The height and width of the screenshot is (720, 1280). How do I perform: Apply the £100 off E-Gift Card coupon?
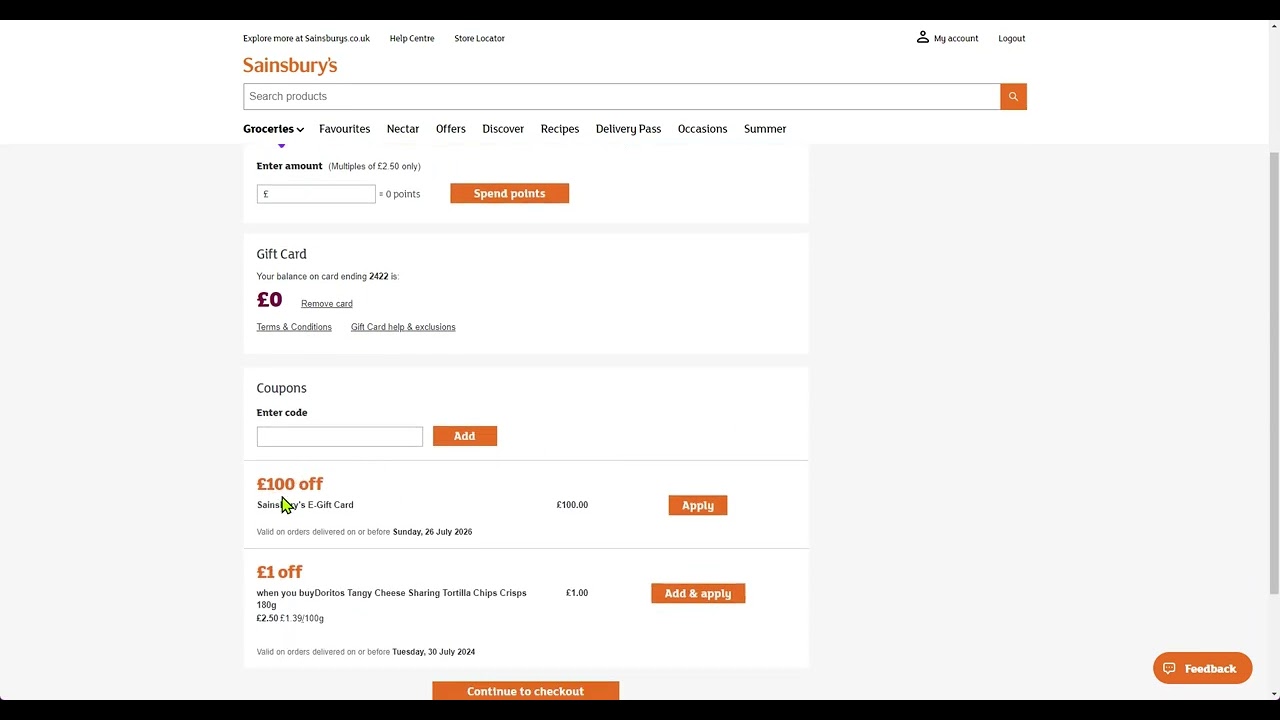point(698,505)
